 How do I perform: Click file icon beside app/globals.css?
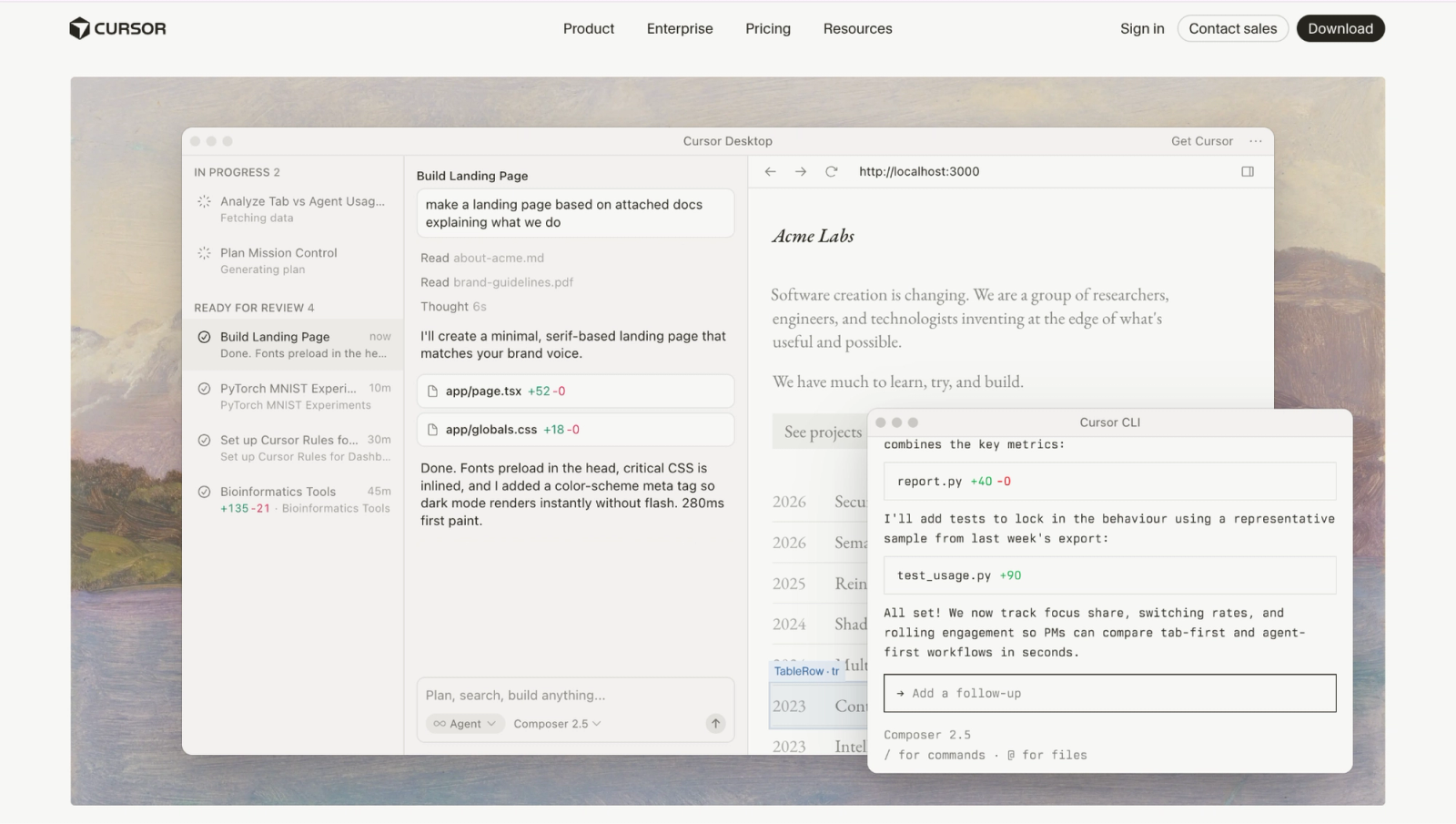(433, 430)
